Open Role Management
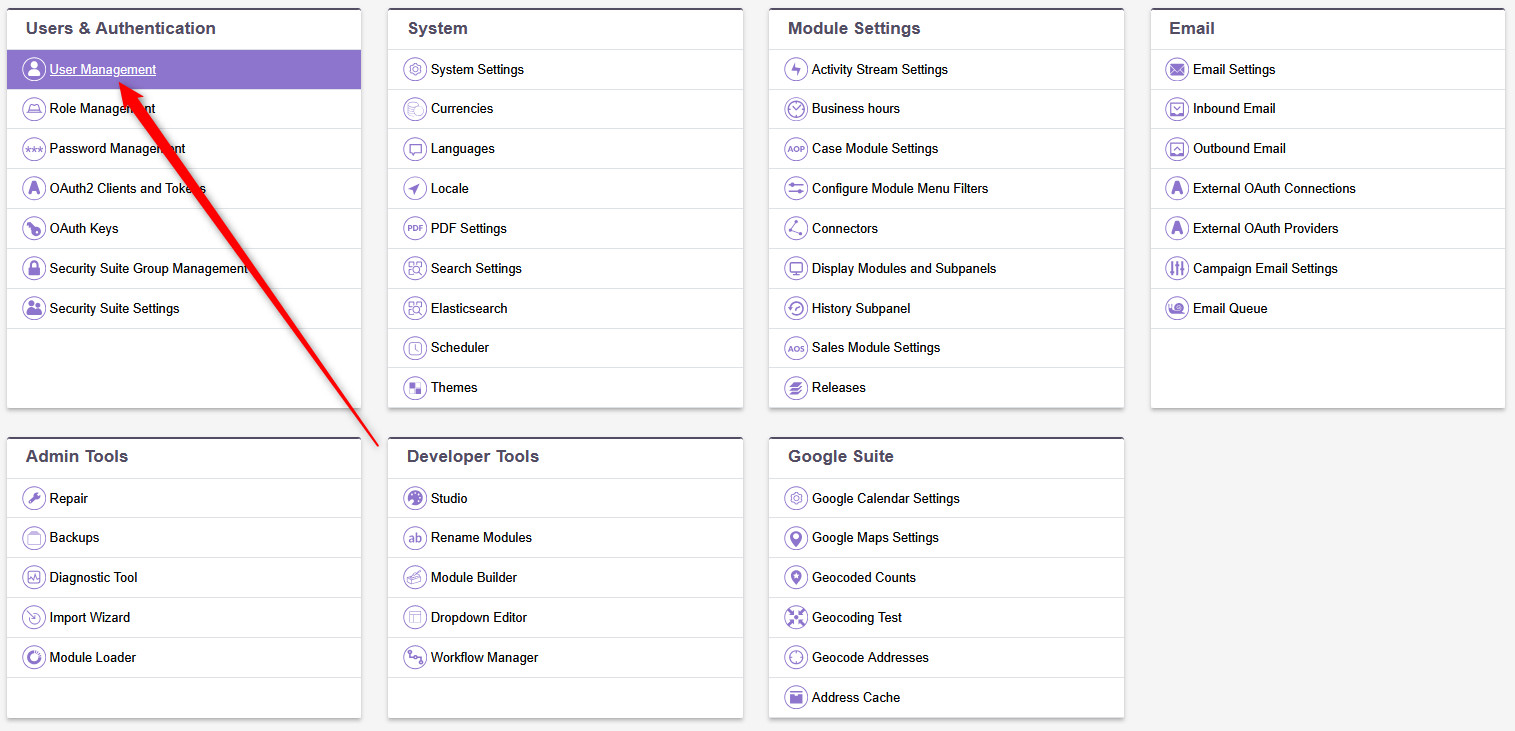The image size is (1515, 731). click(x=103, y=108)
